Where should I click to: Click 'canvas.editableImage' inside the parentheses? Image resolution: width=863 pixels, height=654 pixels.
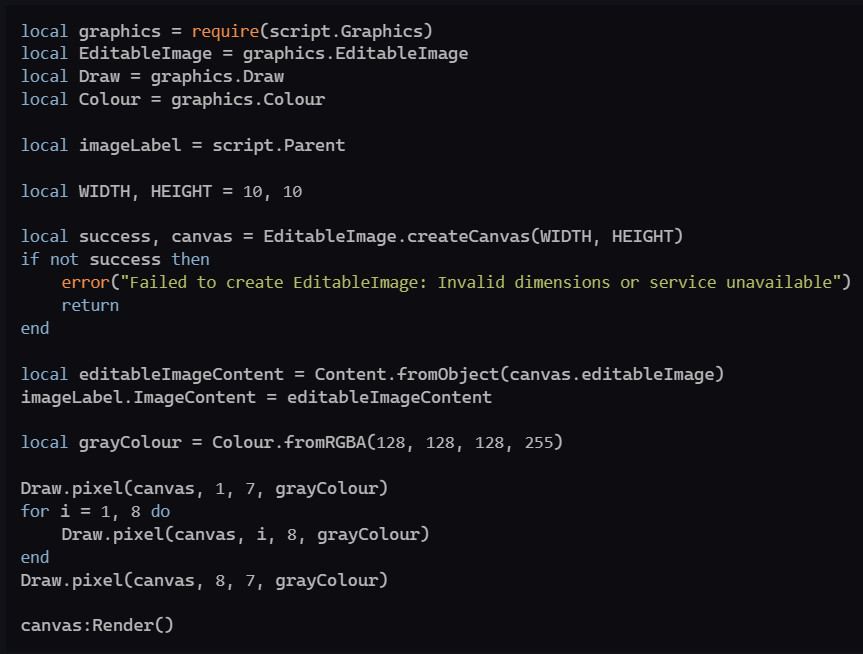[x=611, y=374]
